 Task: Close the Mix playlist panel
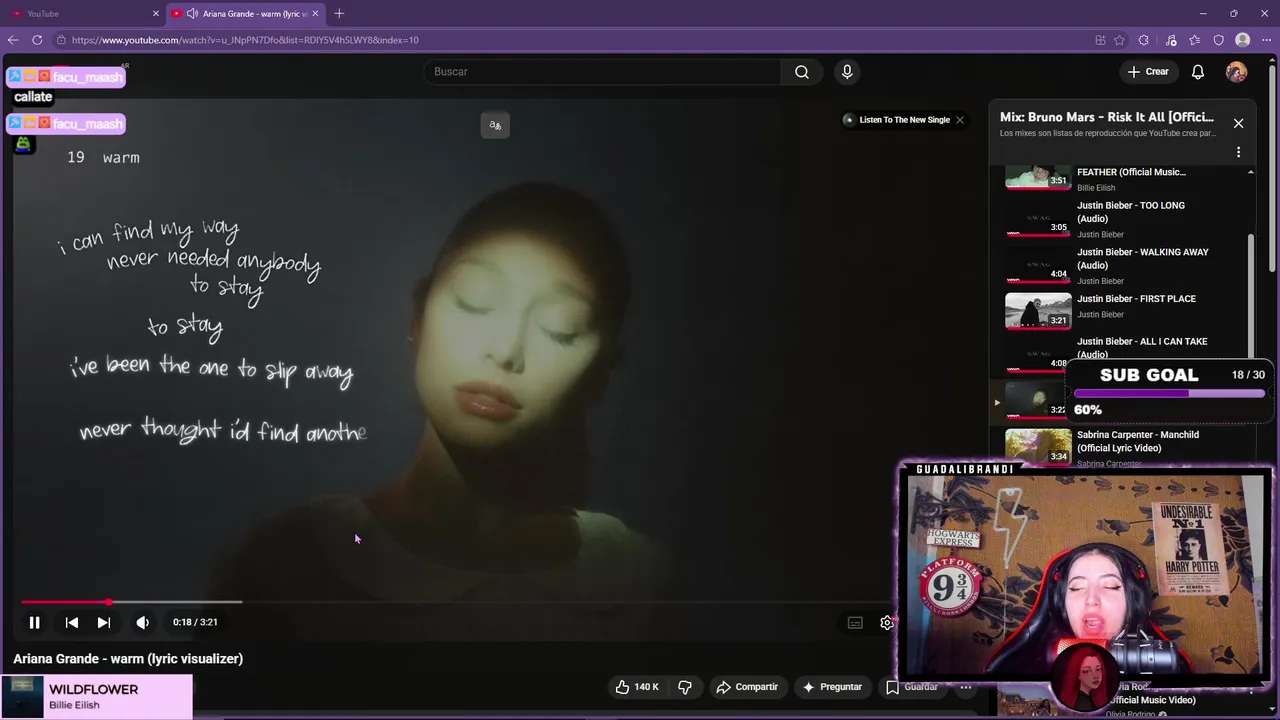[x=1238, y=123]
